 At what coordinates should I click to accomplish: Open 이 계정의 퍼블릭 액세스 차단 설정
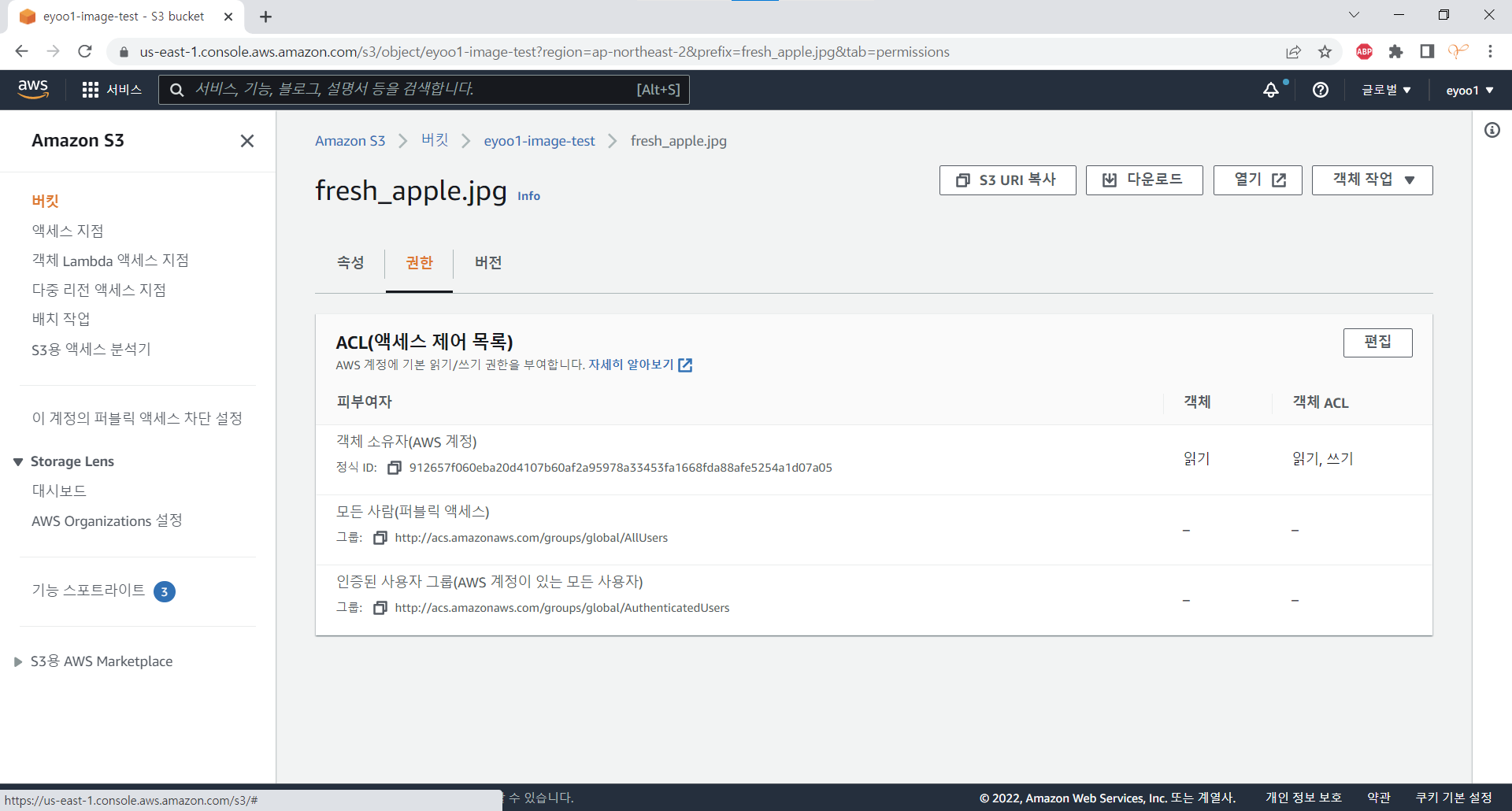click(x=137, y=418)
